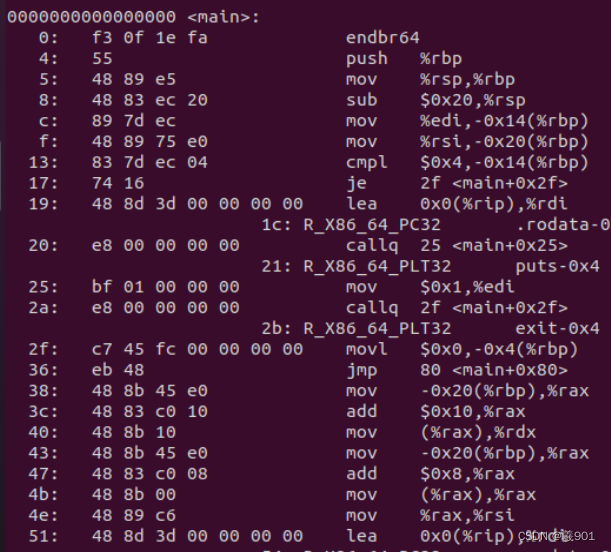This screenshot has height=552, width=611.
Task: Click the mov %rax,%rsi instruction
Action: (x=430, y=515)
